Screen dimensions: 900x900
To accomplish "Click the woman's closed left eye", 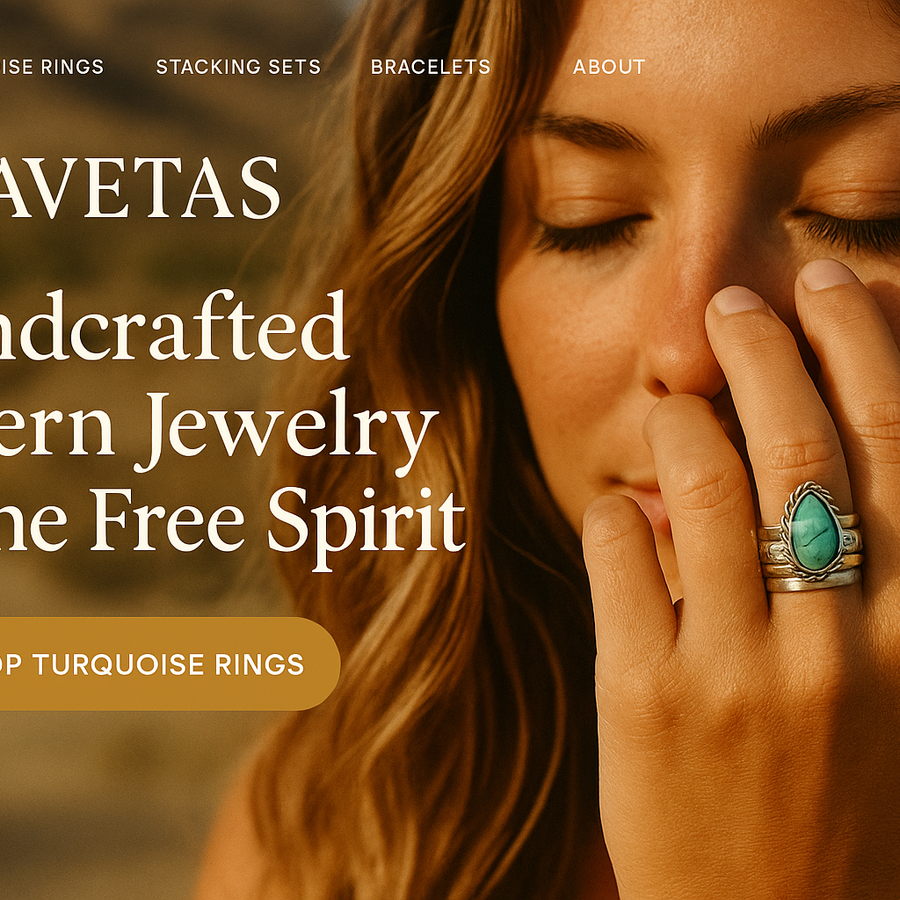I will (x=589, y=234).
